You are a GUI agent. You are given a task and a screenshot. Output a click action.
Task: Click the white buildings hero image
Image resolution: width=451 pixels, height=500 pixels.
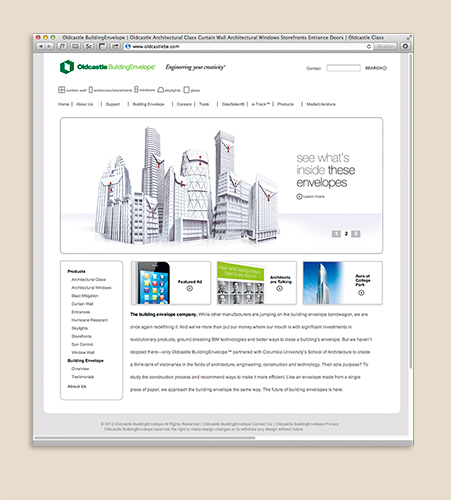[187, 185]
